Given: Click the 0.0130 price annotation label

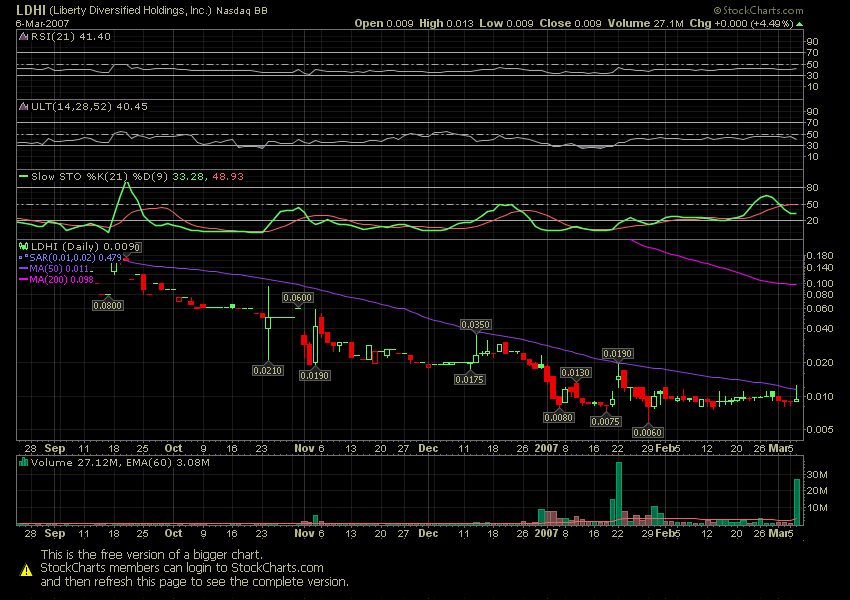Looking at the screenshot, I should click(x=576, y=373).
